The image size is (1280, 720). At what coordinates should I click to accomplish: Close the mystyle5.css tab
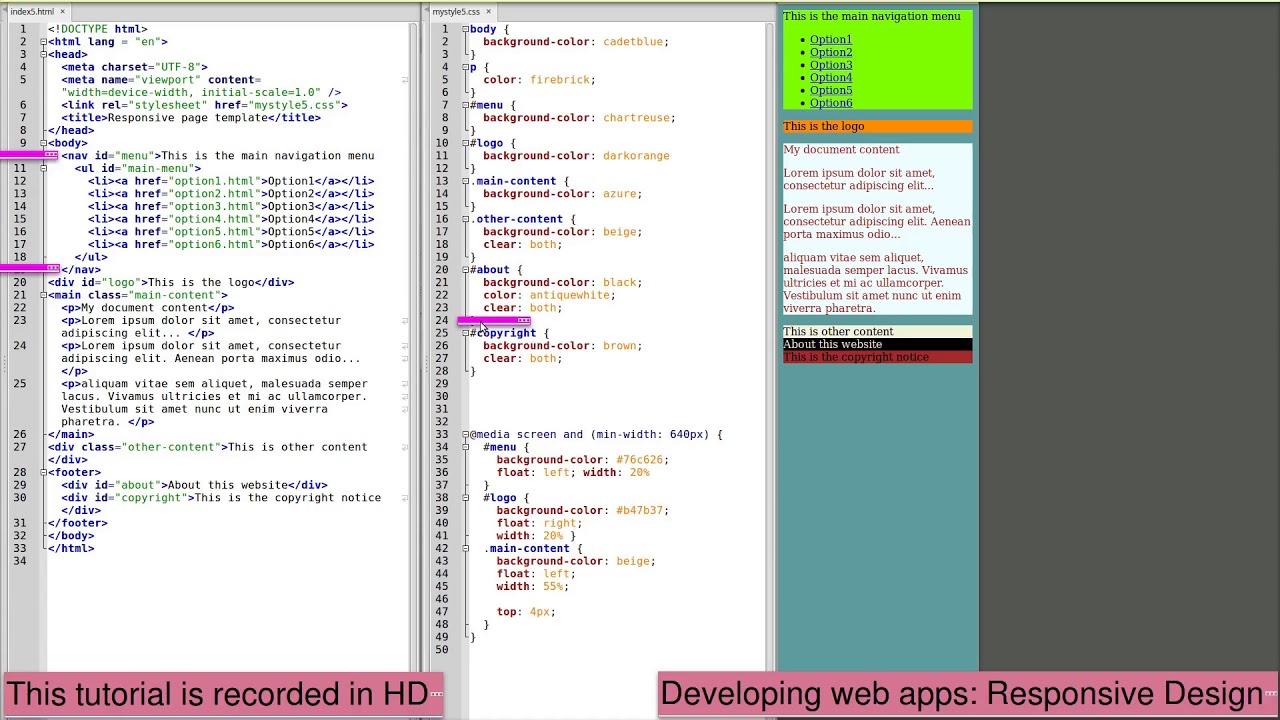point(488,12)
